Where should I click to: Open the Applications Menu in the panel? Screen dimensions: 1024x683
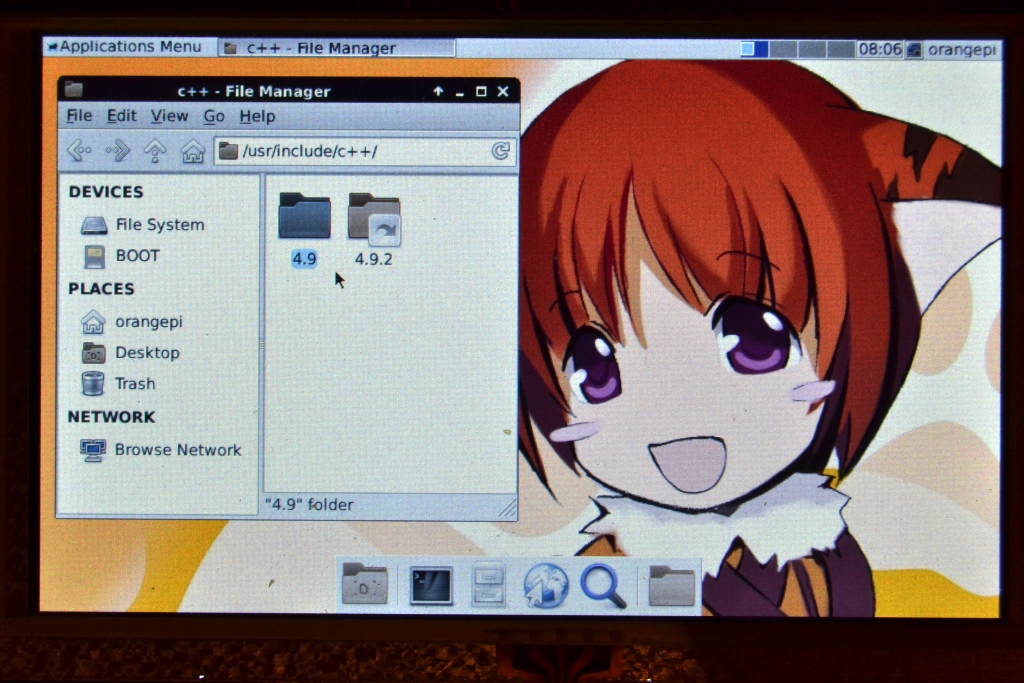124,46
